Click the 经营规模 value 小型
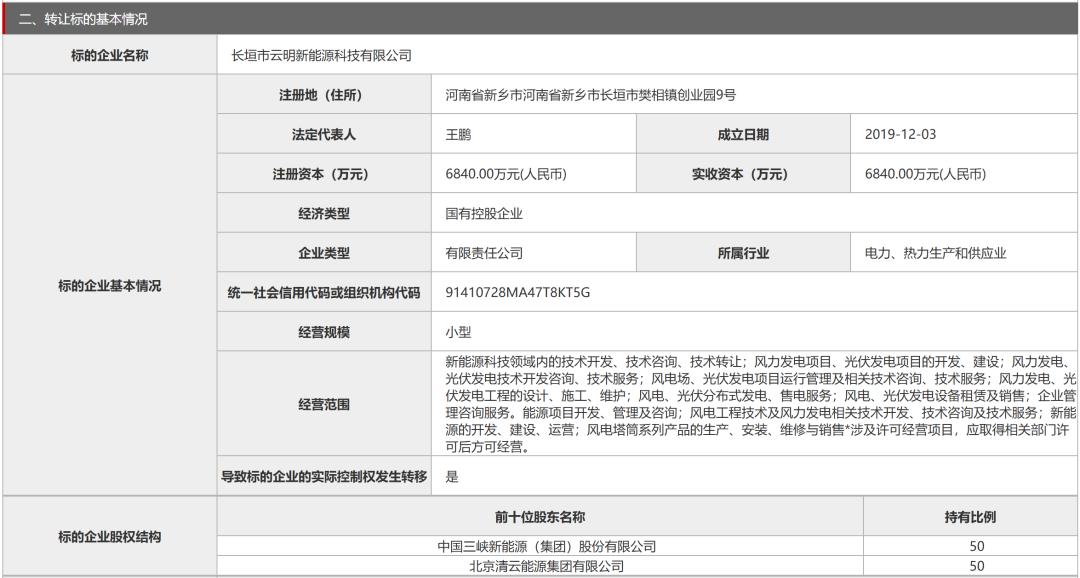Image resolution: width=1080 pixels, height=578 pixels. [x=458, y=332]
